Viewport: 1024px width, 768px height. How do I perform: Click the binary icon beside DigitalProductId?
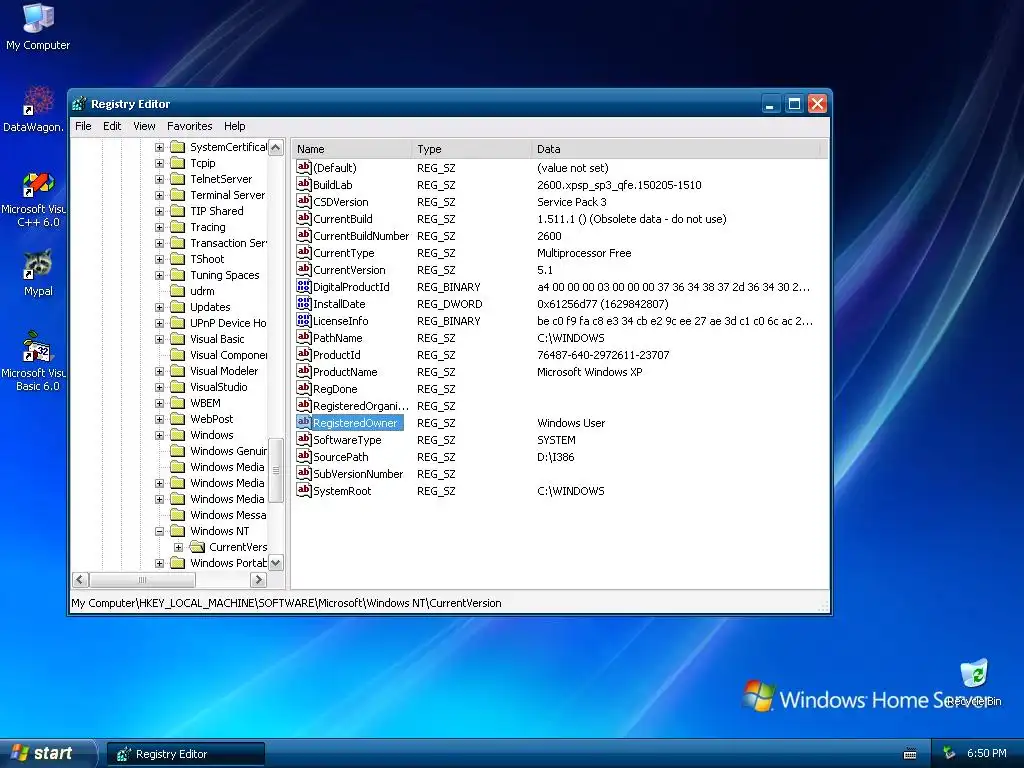304,287
